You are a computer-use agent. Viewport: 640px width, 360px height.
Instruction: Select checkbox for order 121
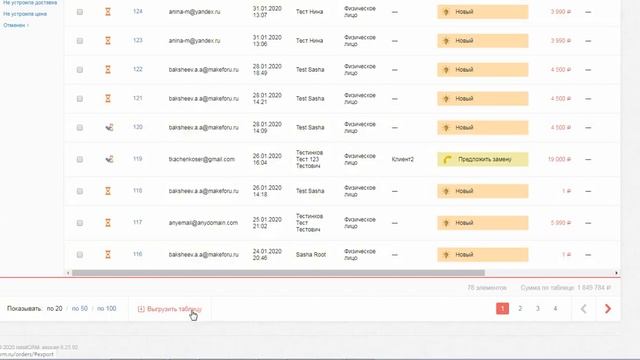pyautogui.click(x=80, y=99)
